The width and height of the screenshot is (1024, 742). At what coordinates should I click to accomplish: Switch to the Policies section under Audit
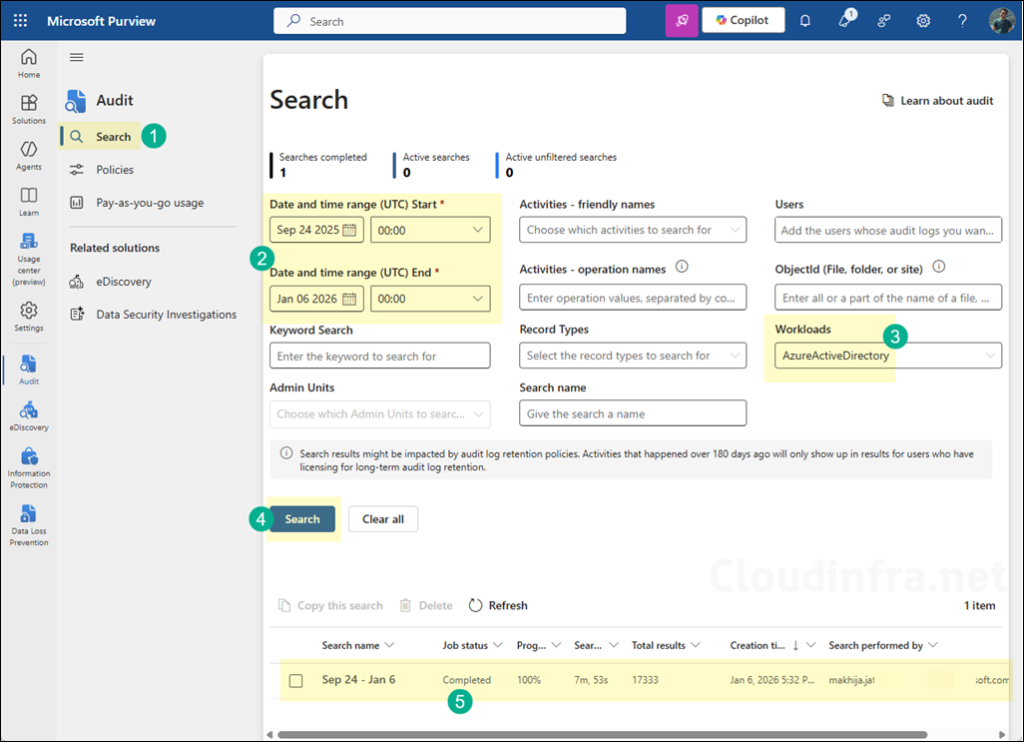point(112,169)
